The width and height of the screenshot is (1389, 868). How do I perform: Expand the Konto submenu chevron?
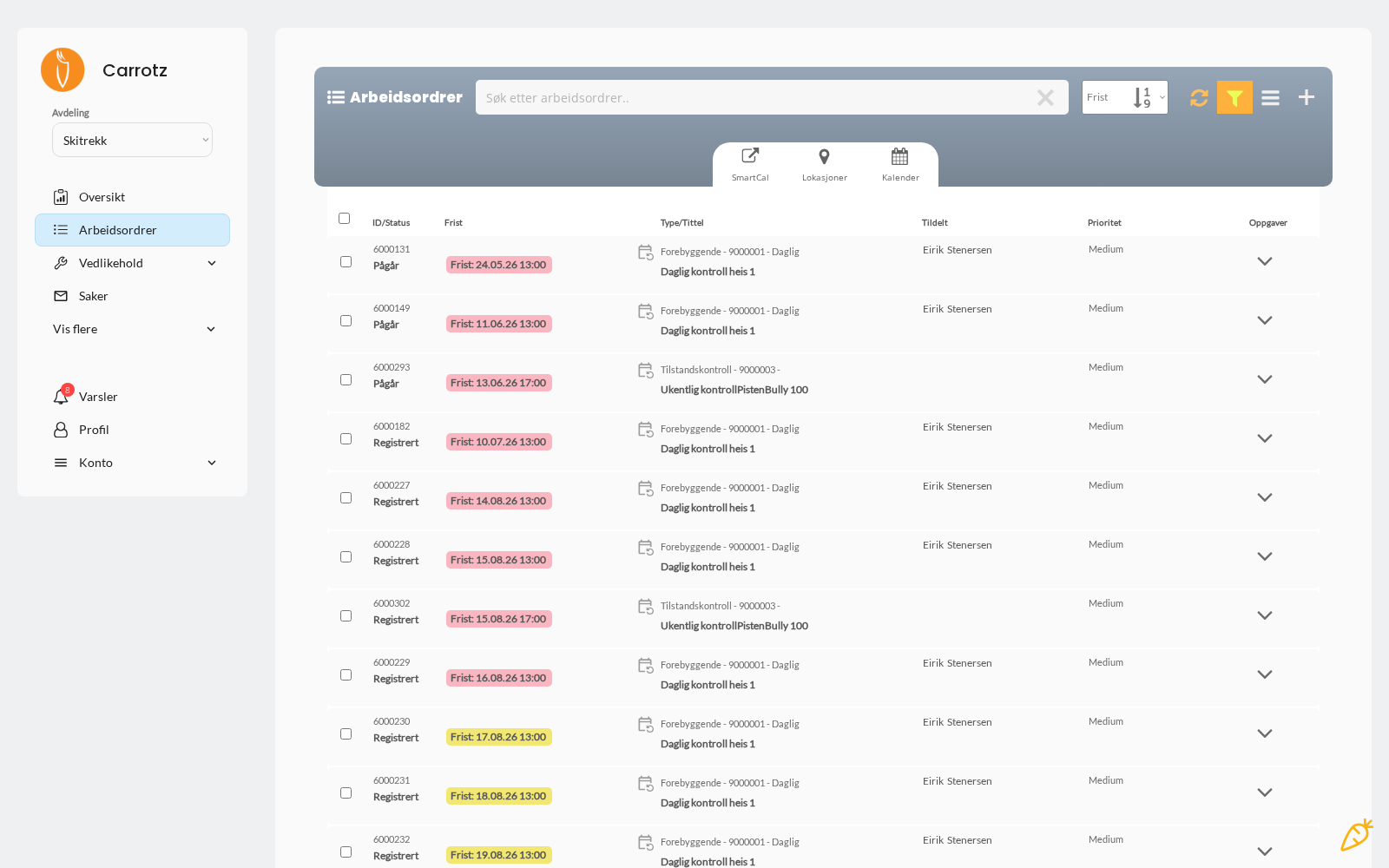coord(212,463)
